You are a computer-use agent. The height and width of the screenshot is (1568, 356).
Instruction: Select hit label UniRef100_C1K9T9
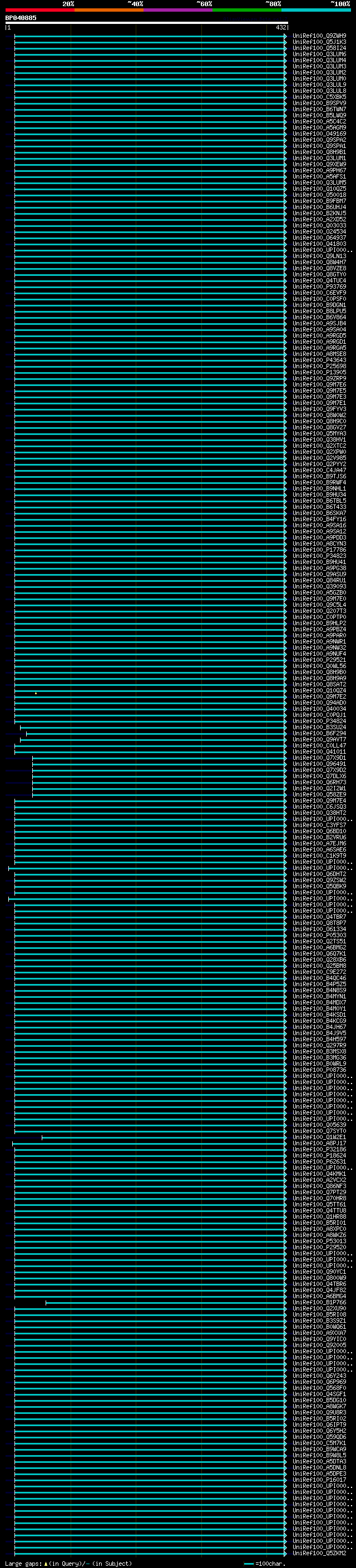pyautogui.click(x=319, y=855)
